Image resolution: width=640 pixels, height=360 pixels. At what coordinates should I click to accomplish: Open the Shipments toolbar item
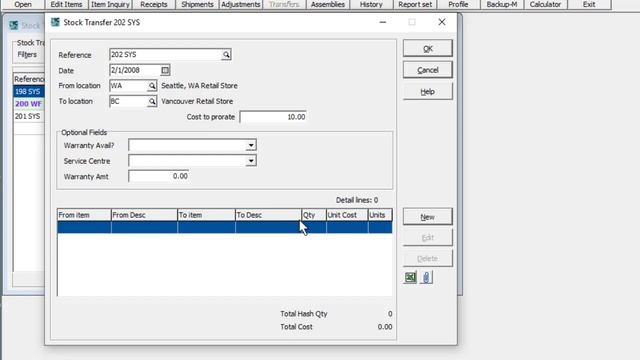tap(197, 4)
